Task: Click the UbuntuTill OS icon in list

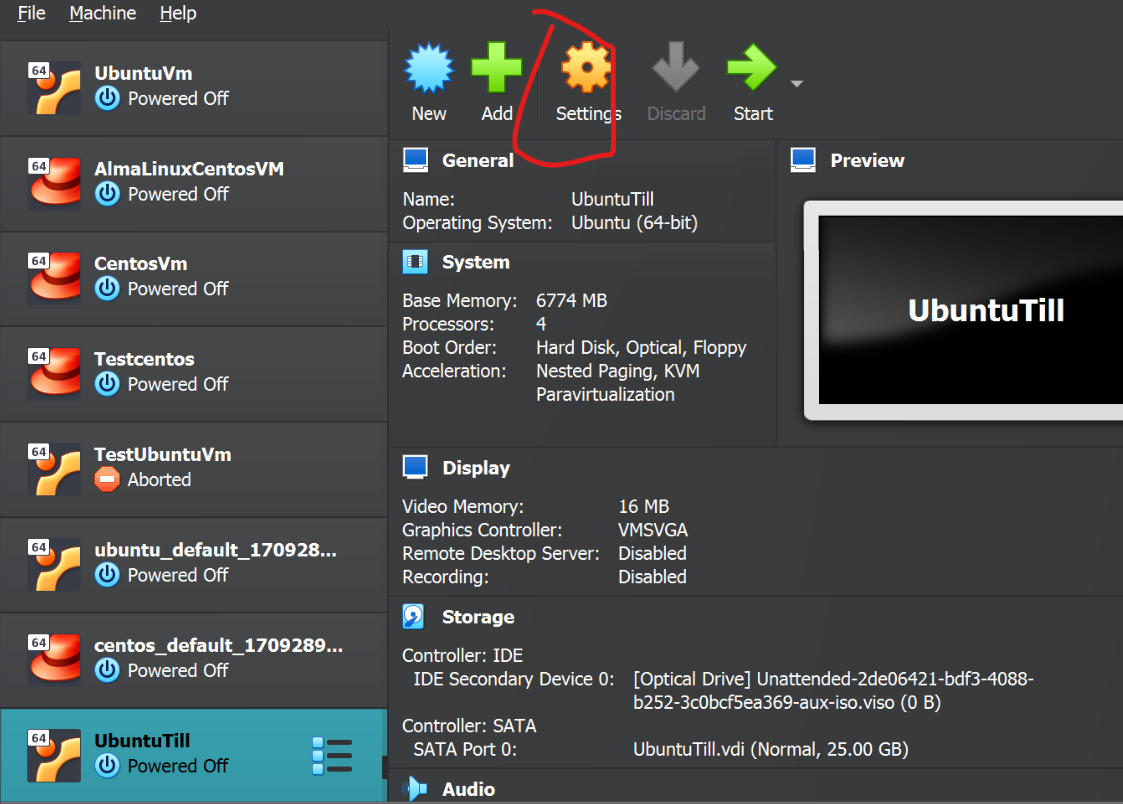Action: pyautogui.click(x=54, y=755)
